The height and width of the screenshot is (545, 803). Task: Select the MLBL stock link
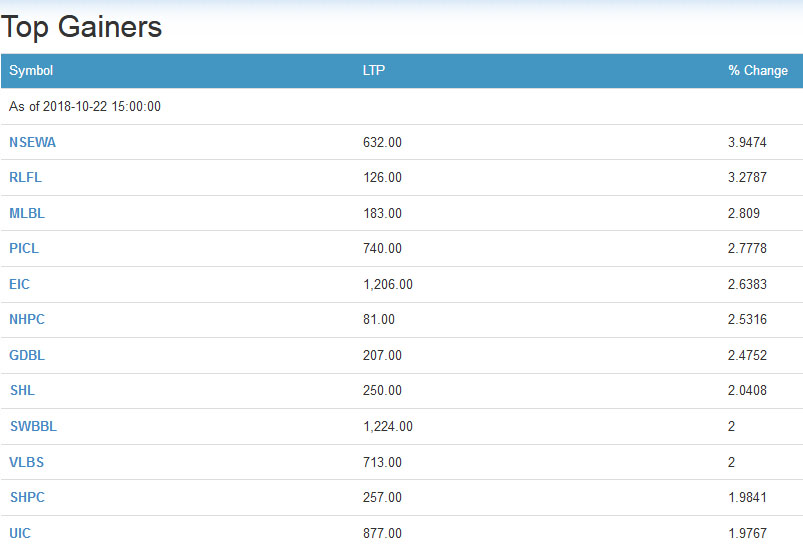[27, 213]
